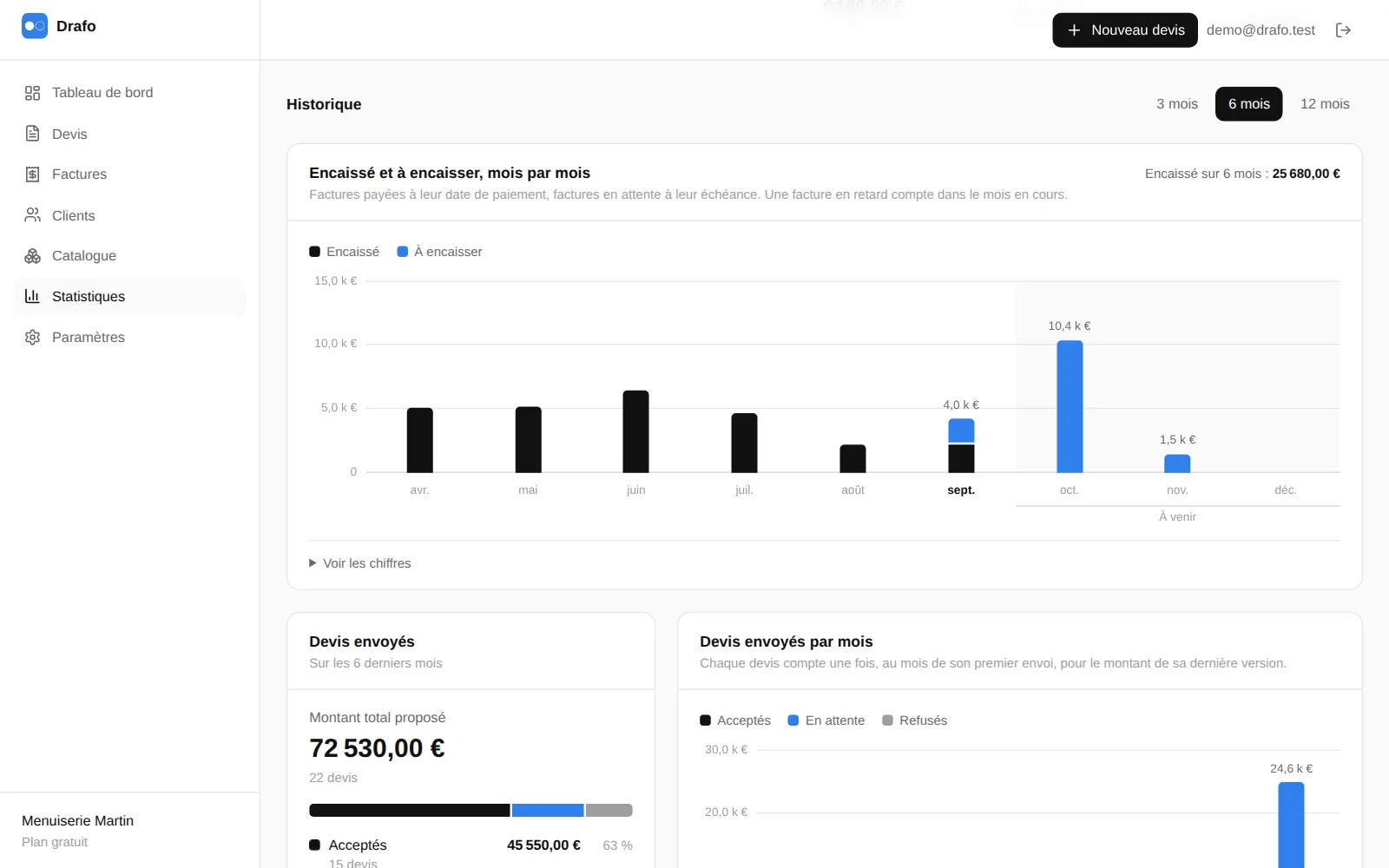Click the 63 % accepted percentage
Image resolution: width=1389 pixels, height=868 pixels.
pos(617,845)
